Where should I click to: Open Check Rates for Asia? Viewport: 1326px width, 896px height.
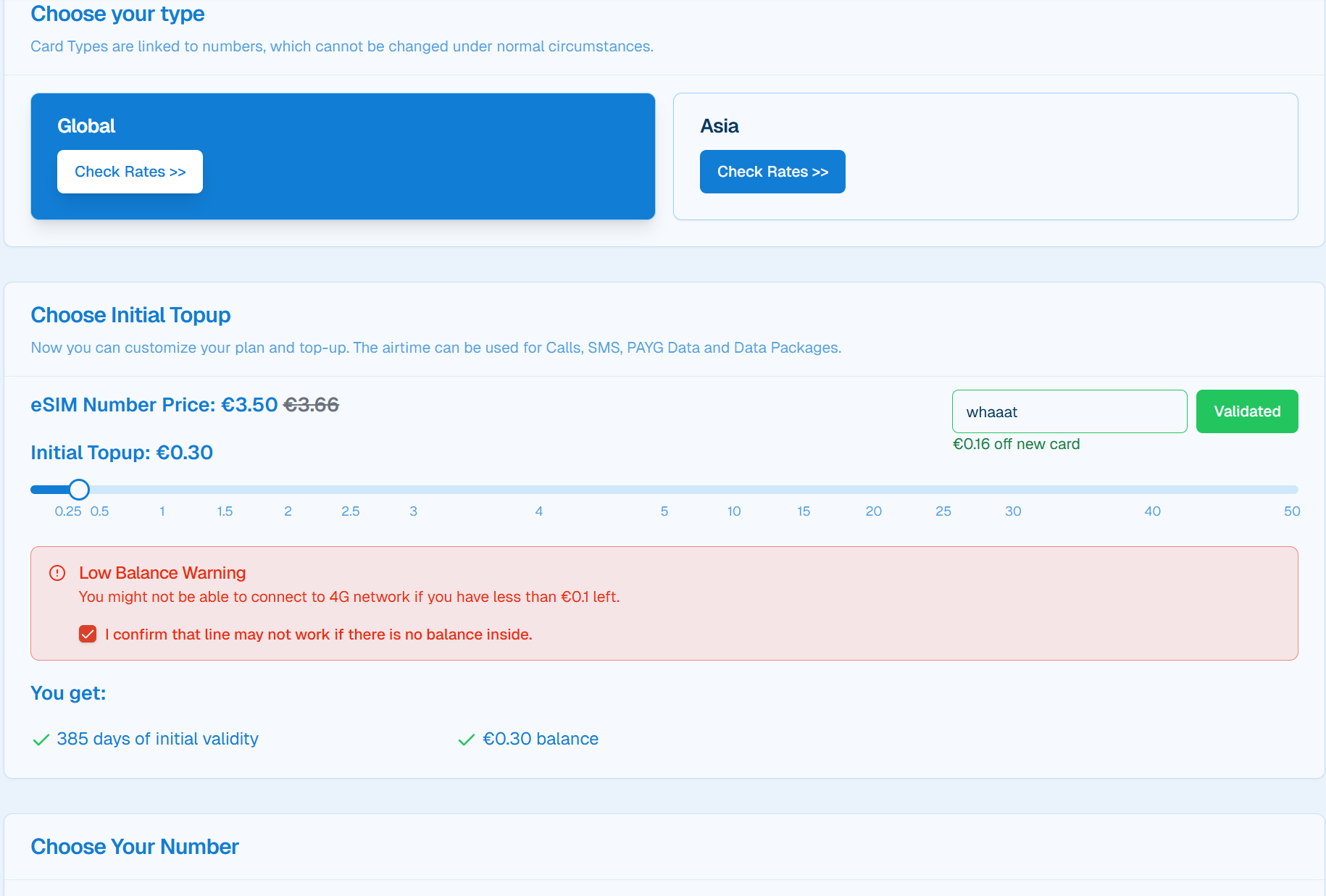click(772, 172)
